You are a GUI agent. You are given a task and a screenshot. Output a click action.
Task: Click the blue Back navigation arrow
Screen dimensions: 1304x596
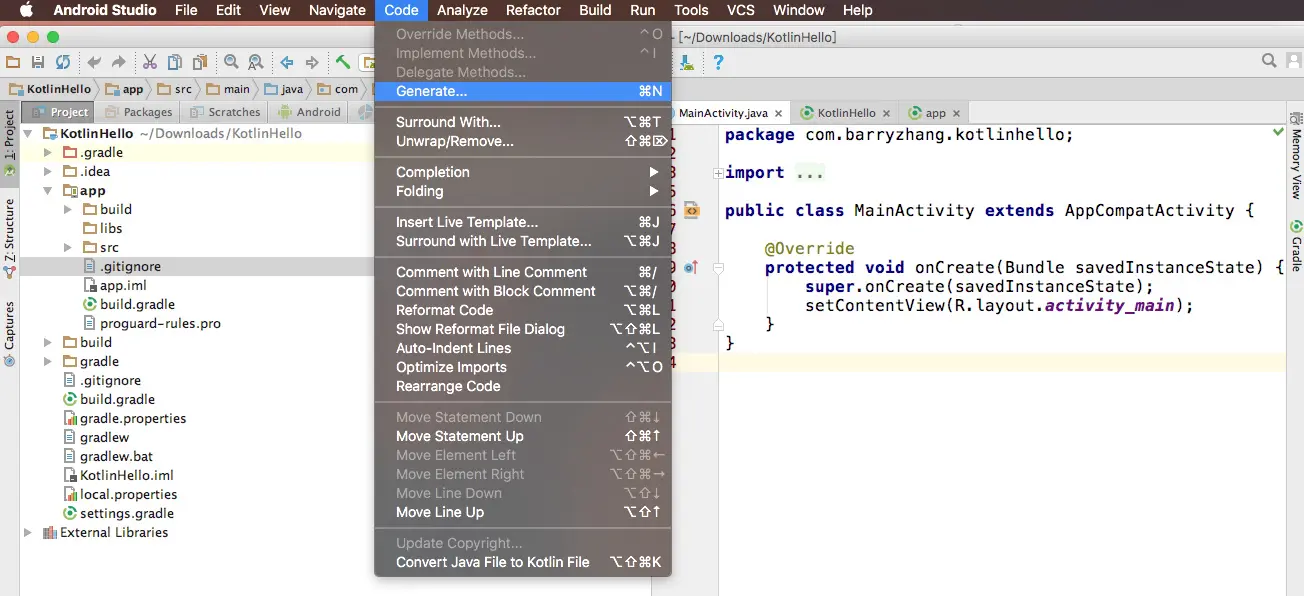coord(287,62)
